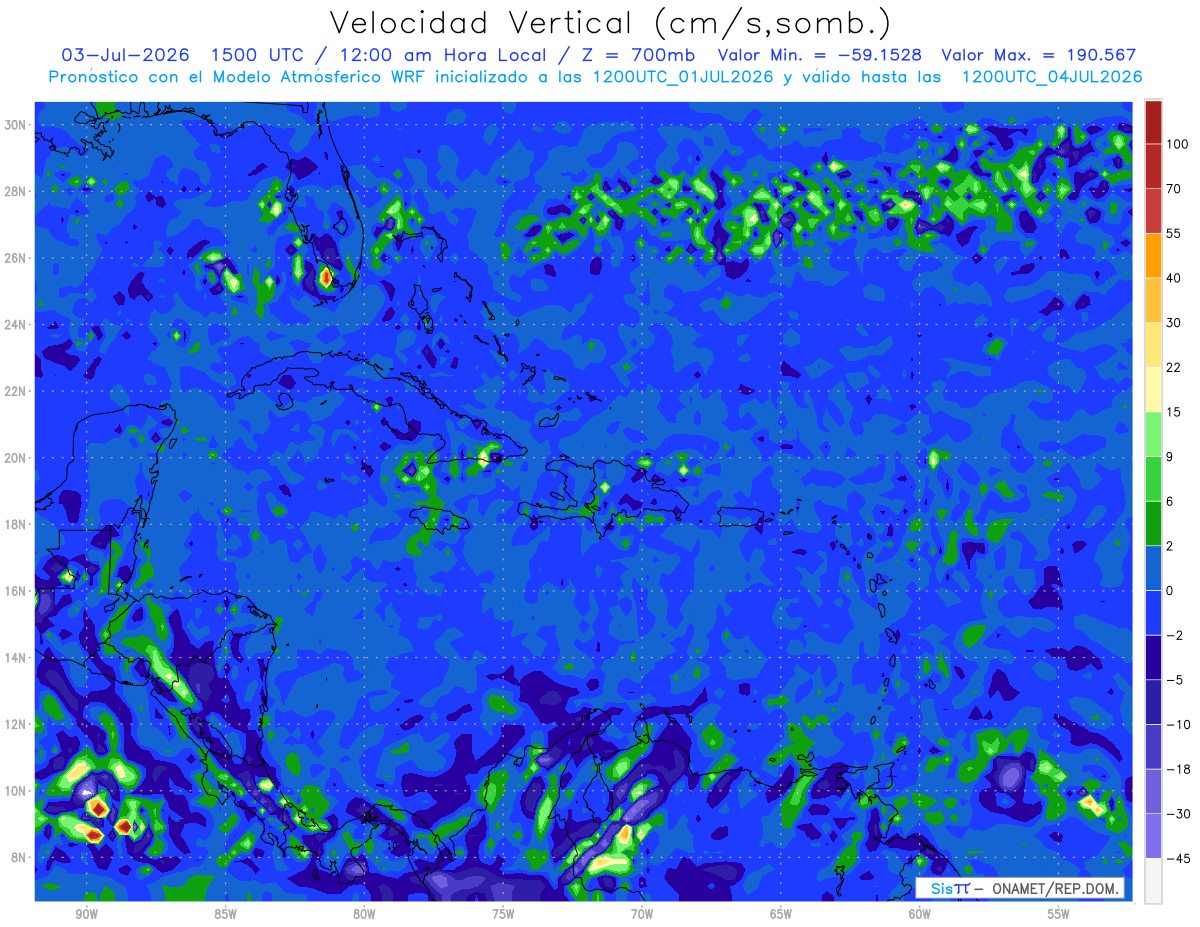Click the "Valor Min. = -59.1528" readout
Screen dimensions: 1200x927
820,55
